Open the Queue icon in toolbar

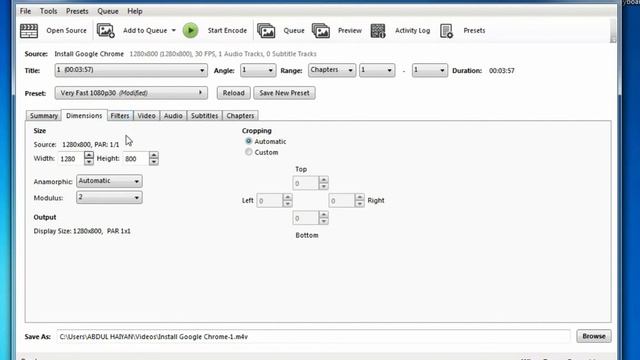click(266, 31)
